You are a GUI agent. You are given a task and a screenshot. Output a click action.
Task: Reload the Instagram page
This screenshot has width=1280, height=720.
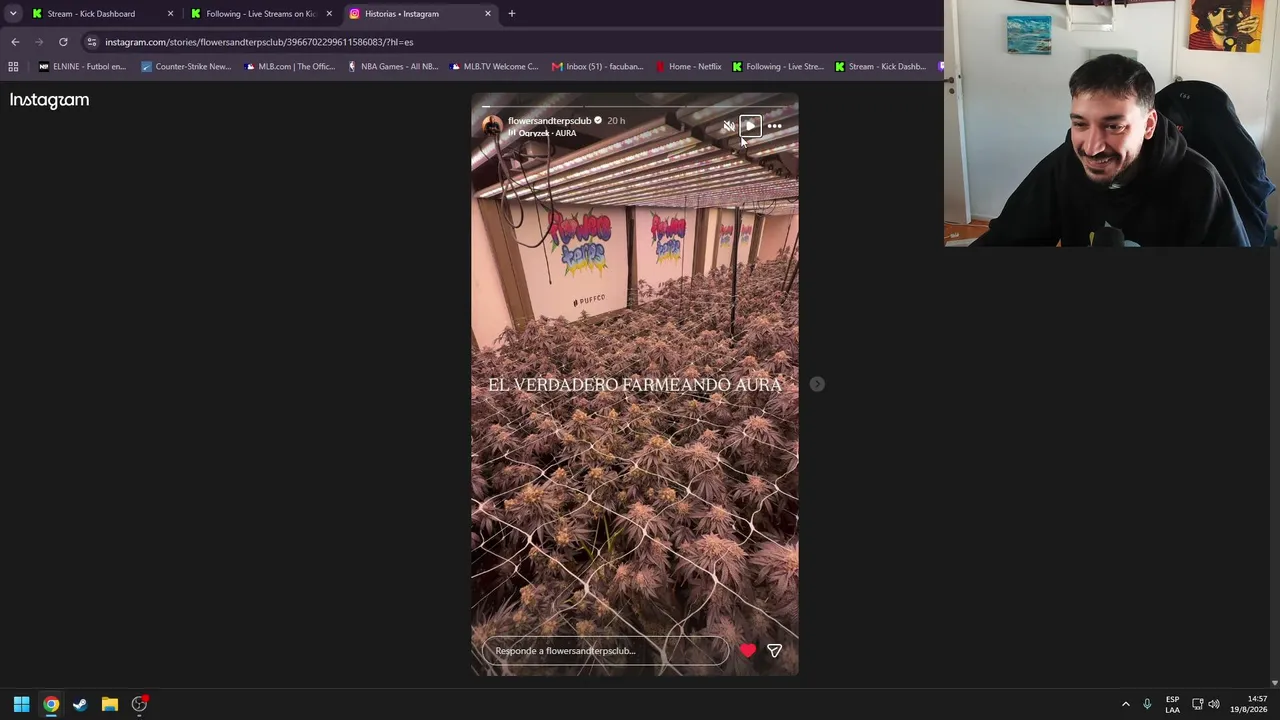pos(63,42)
